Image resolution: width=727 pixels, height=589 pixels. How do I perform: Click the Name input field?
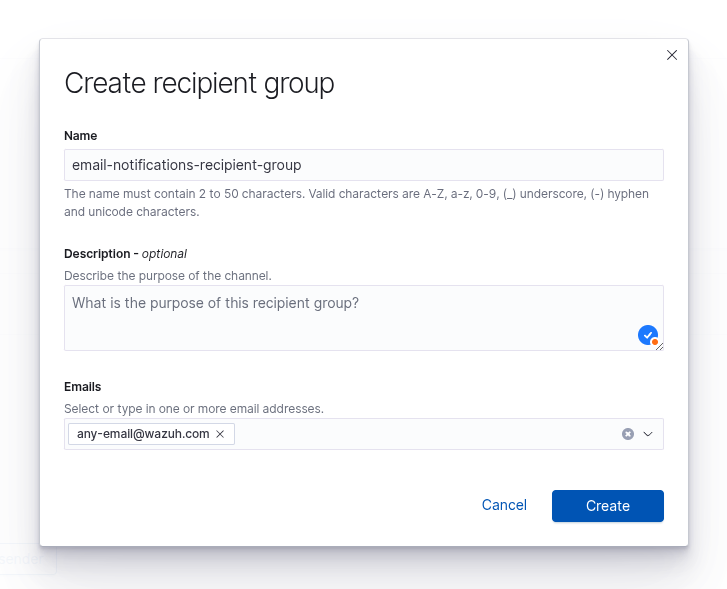pyautogui.click(x=364, y=165)
